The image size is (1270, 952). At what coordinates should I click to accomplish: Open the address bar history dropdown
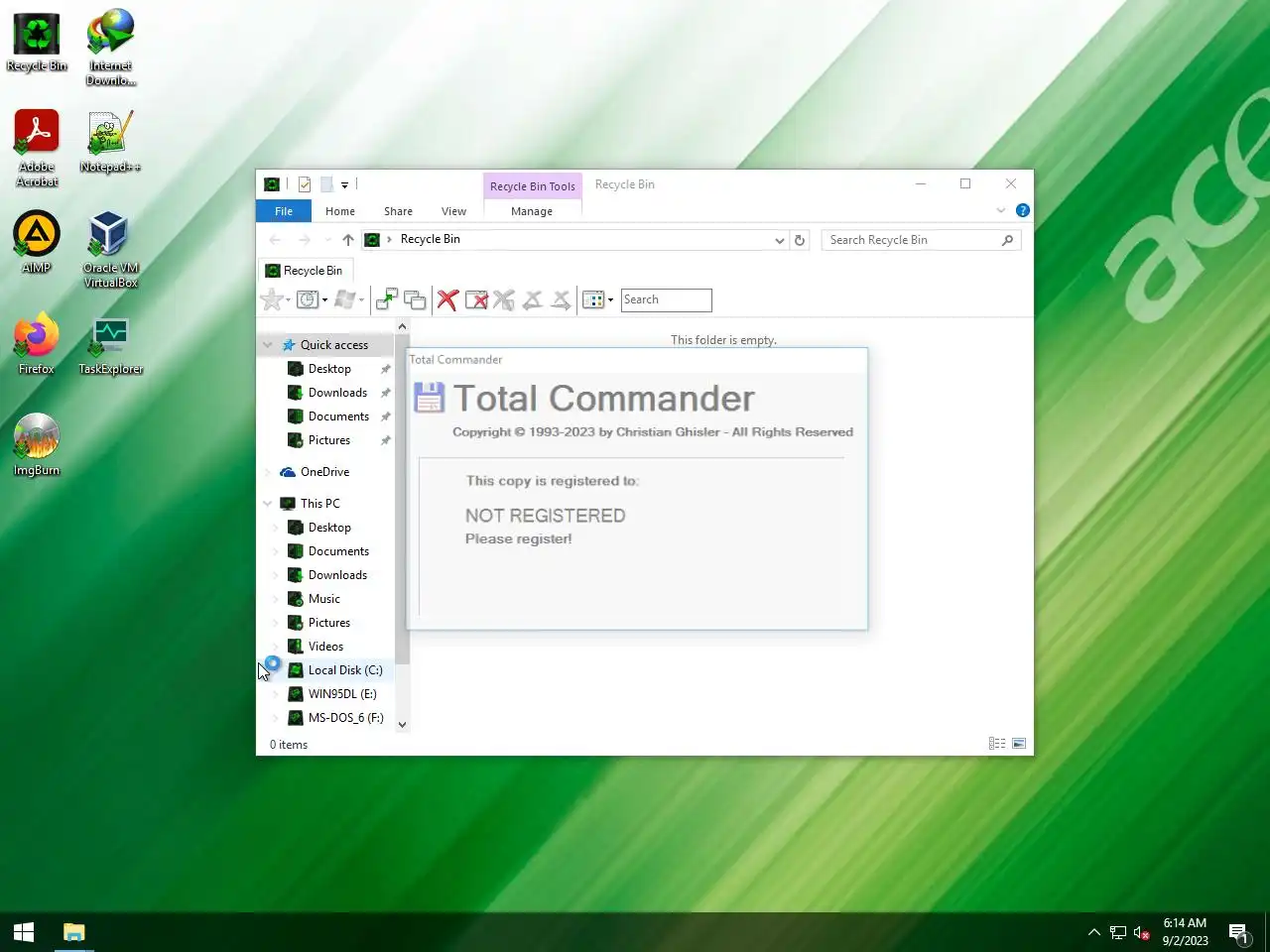coord(779,240)
